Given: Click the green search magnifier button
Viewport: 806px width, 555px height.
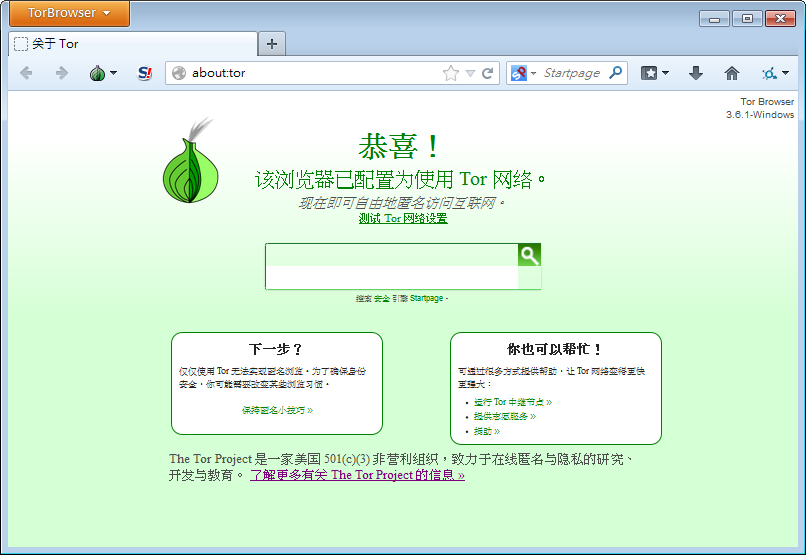Looking at the screenshot, I should (x=529, y=255).
